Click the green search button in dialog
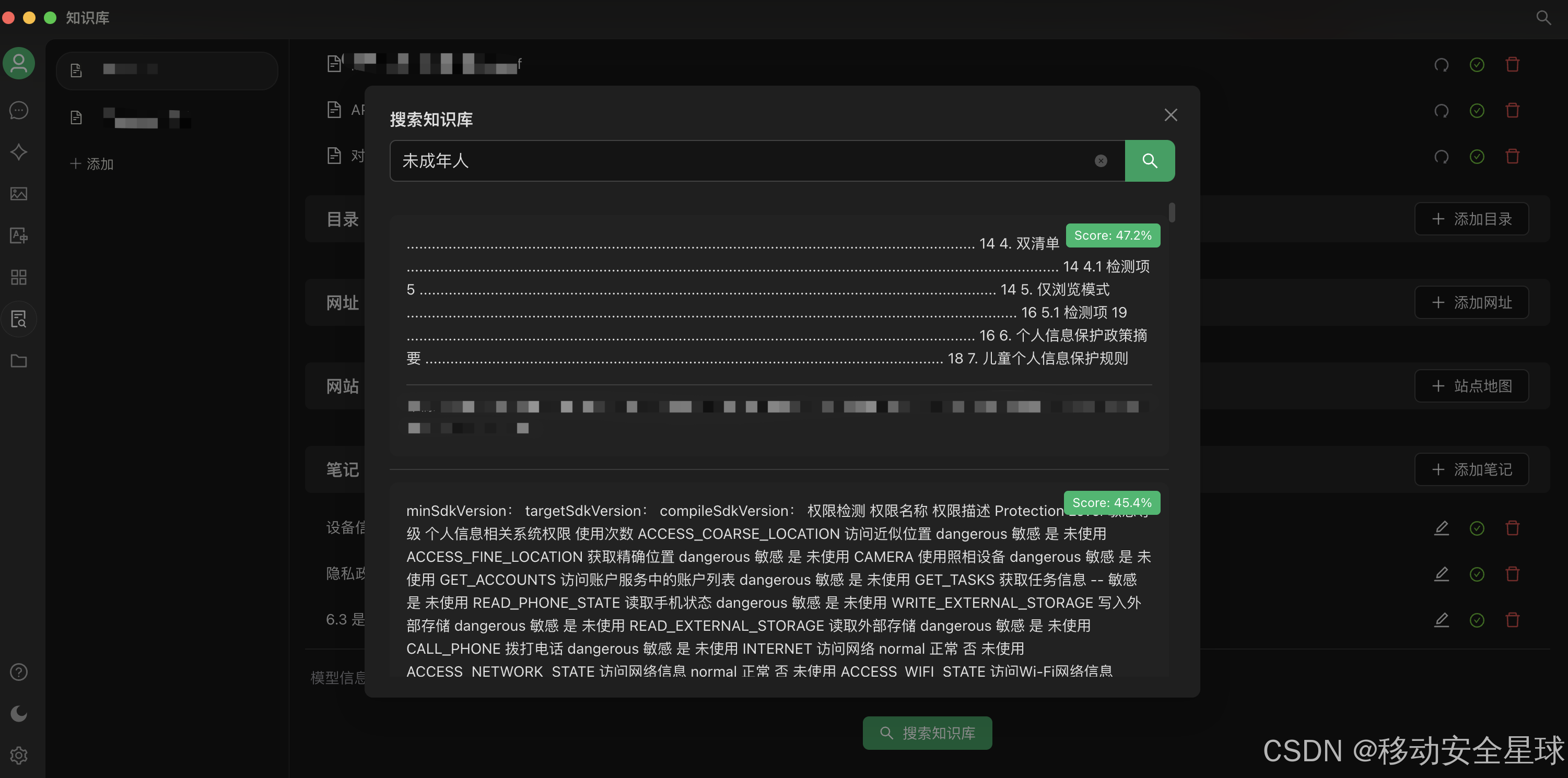 1149,161
